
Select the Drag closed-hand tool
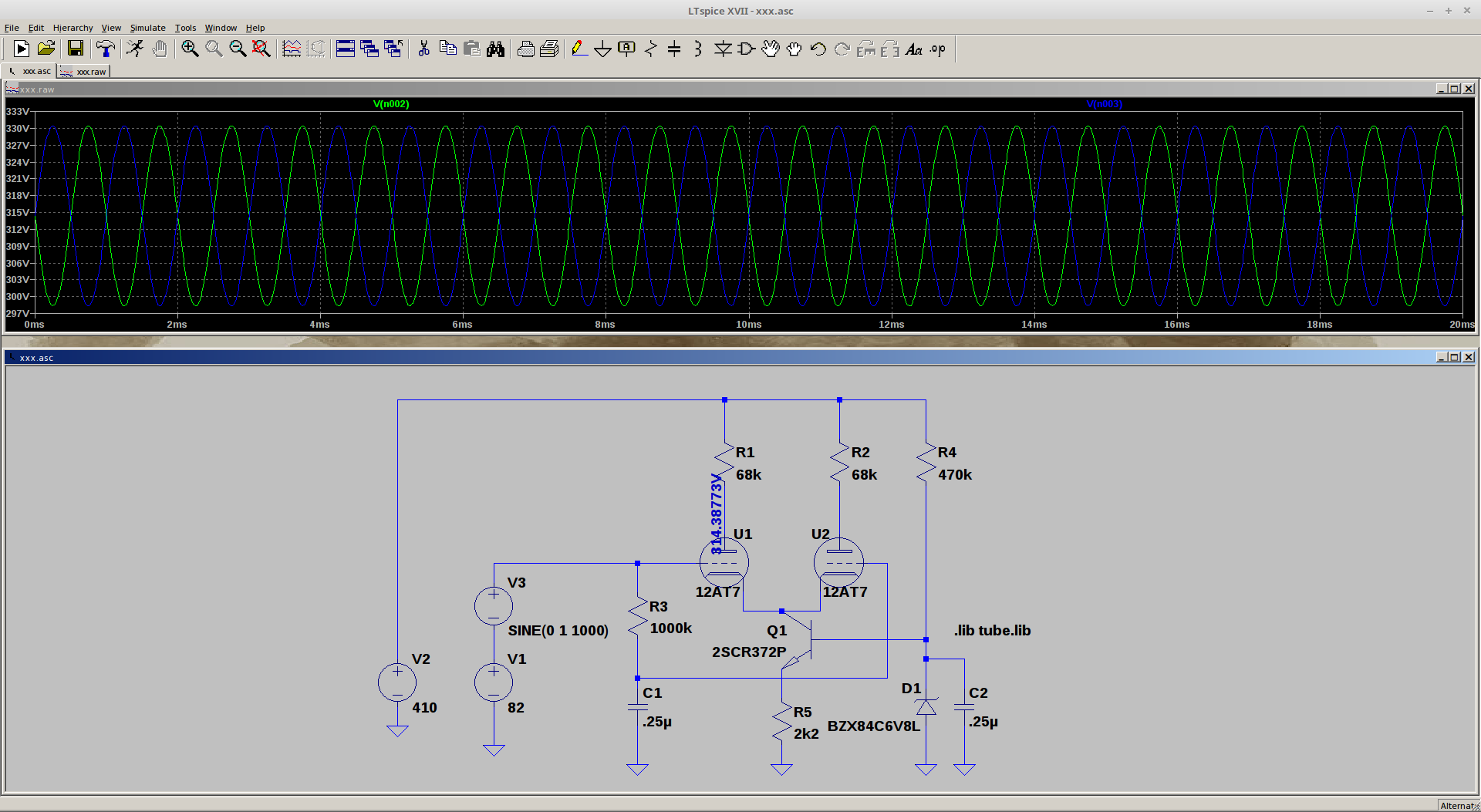(794, 49)
